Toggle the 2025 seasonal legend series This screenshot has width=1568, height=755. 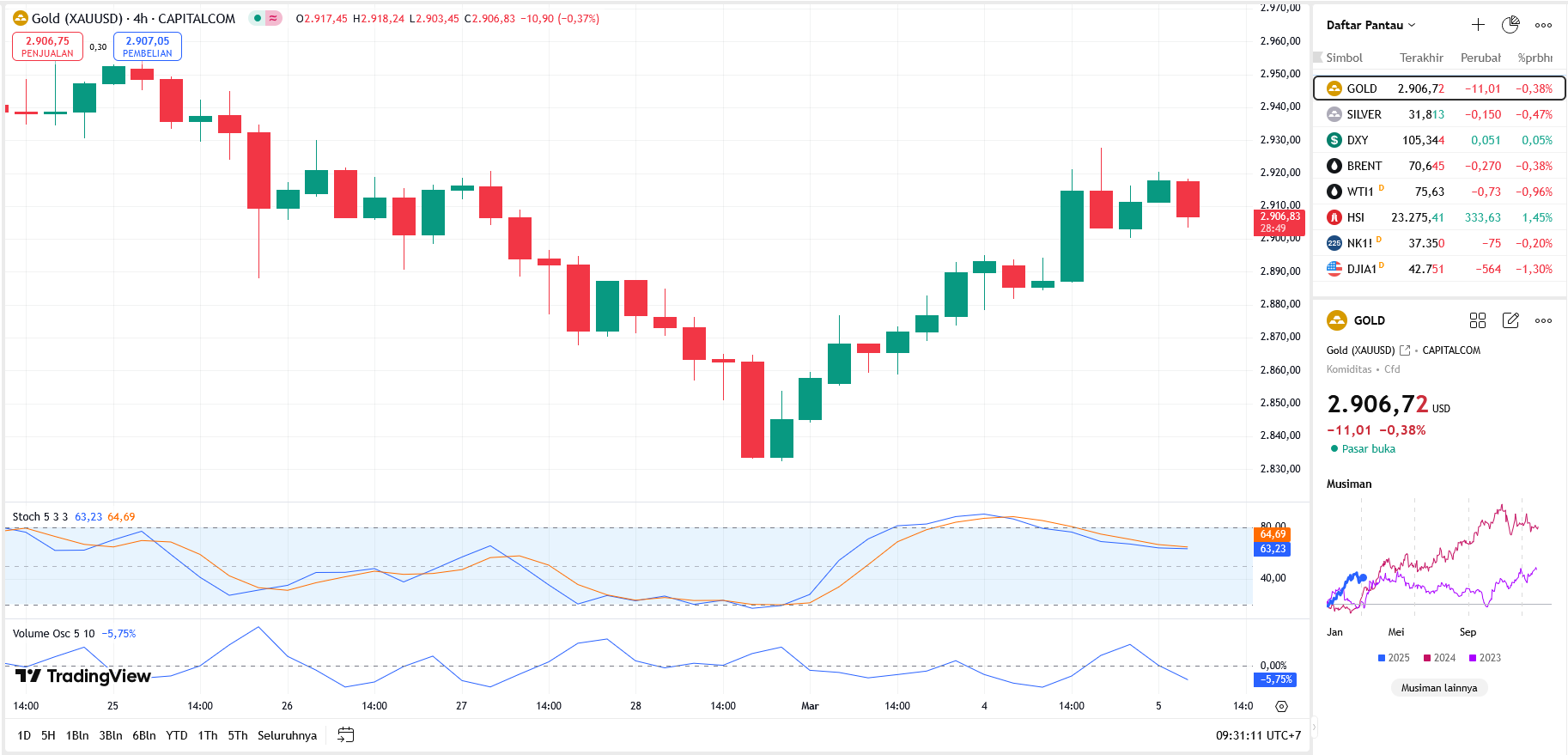1394,658
